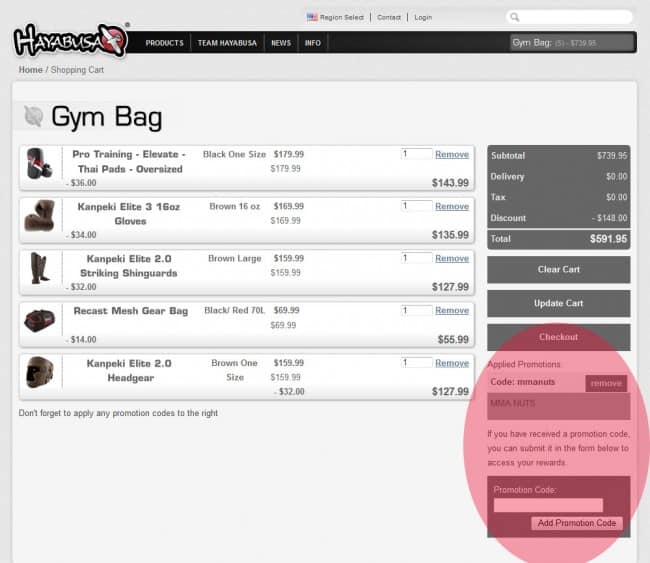Remove the mmanuts promotion code

pos(606,383)
